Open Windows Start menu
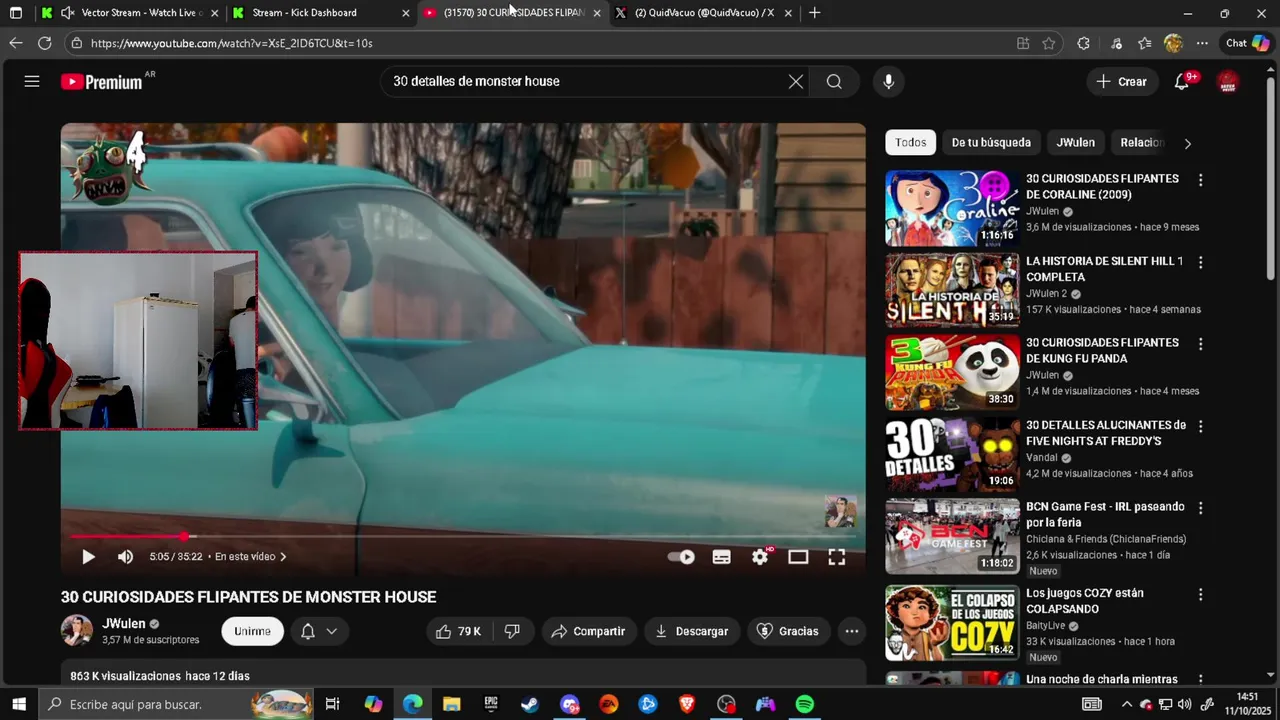Image resolution: width=1280 pixels, height=720 pixels. point(17,704)
